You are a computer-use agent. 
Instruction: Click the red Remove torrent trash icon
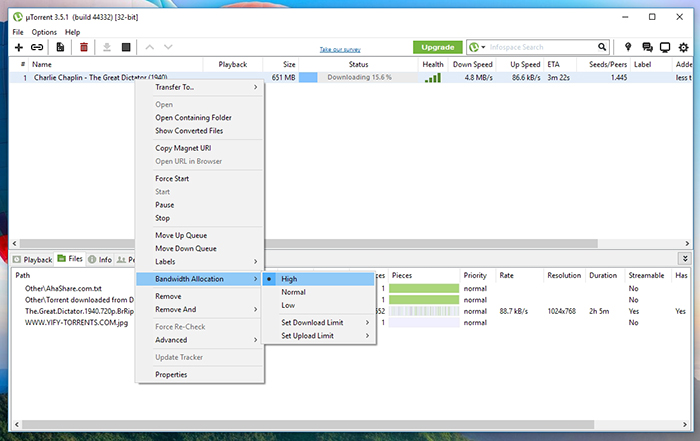pos(83,47)
